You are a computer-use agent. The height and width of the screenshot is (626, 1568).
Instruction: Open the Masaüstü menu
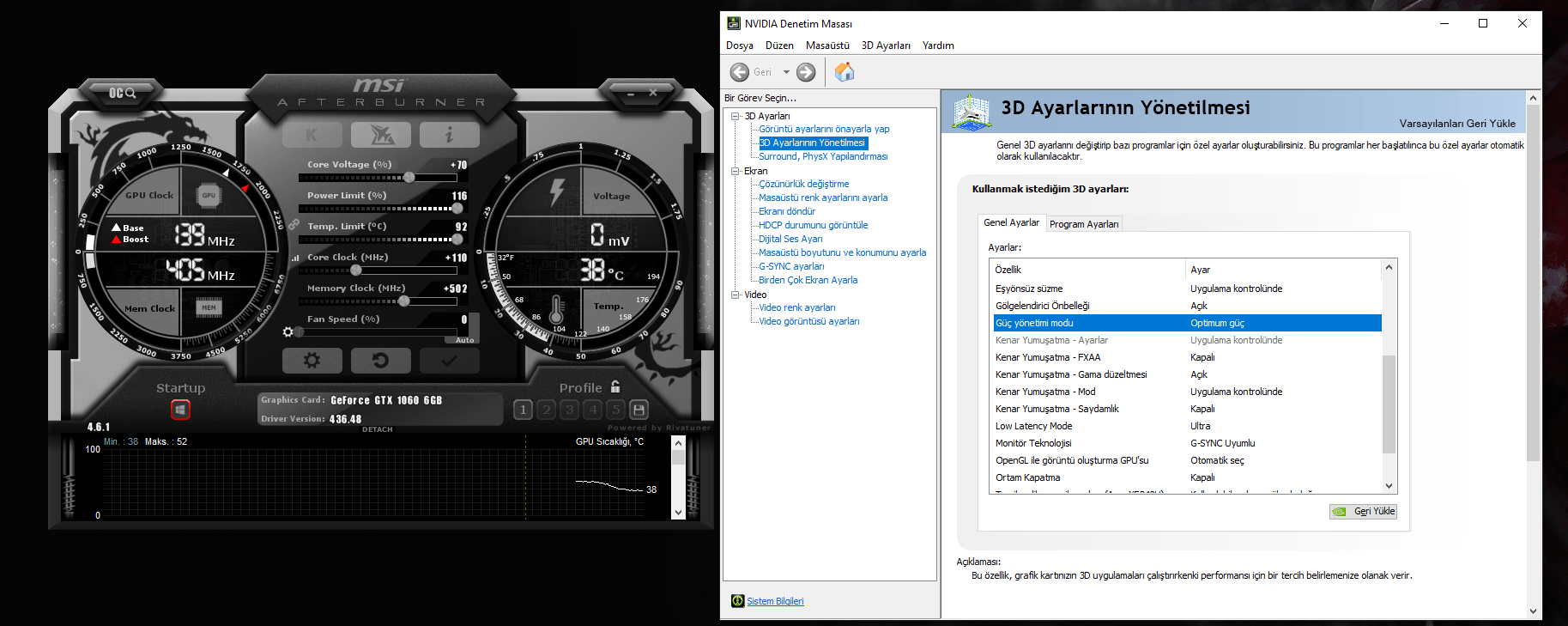coord(827,46)
